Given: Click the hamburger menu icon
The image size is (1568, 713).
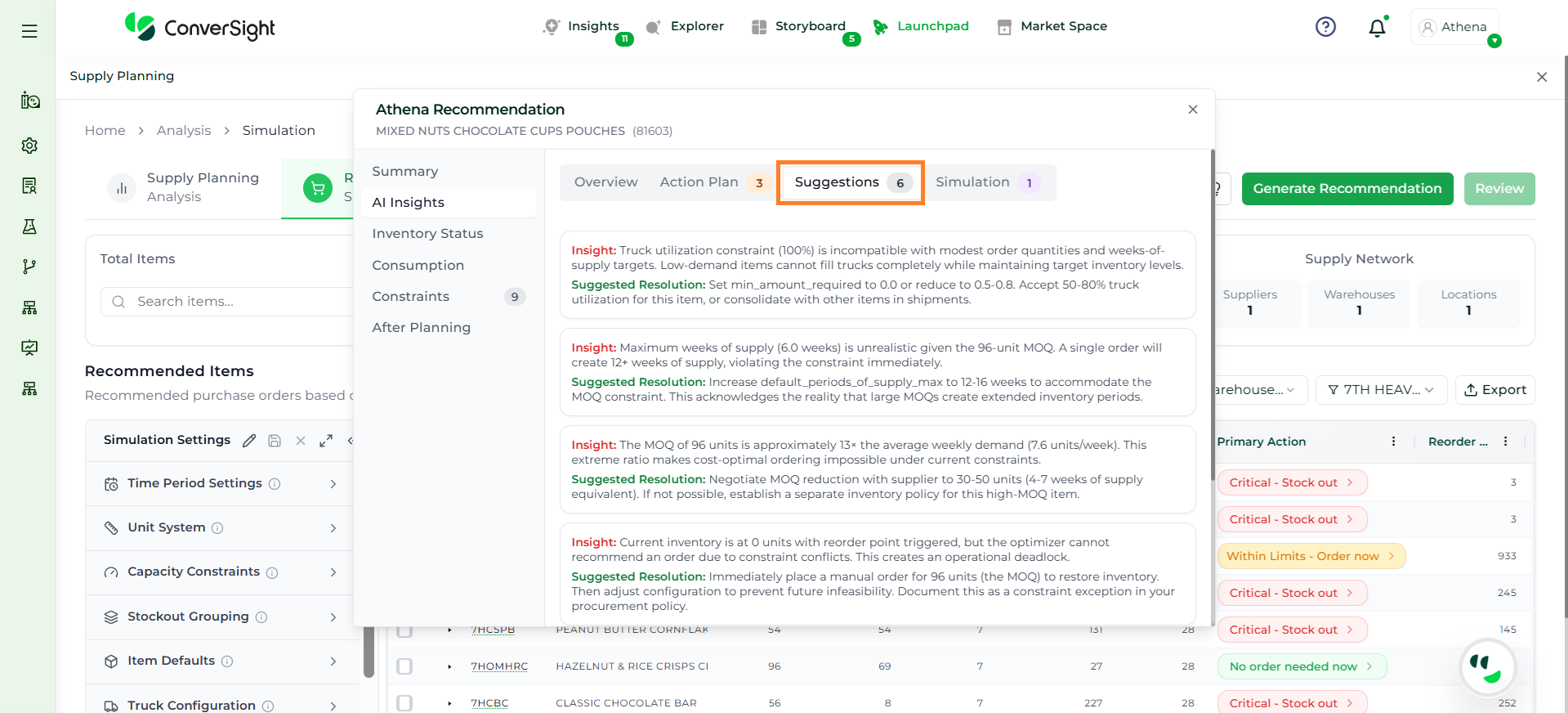Looking at the screenshot, I should tap(29, 31).
